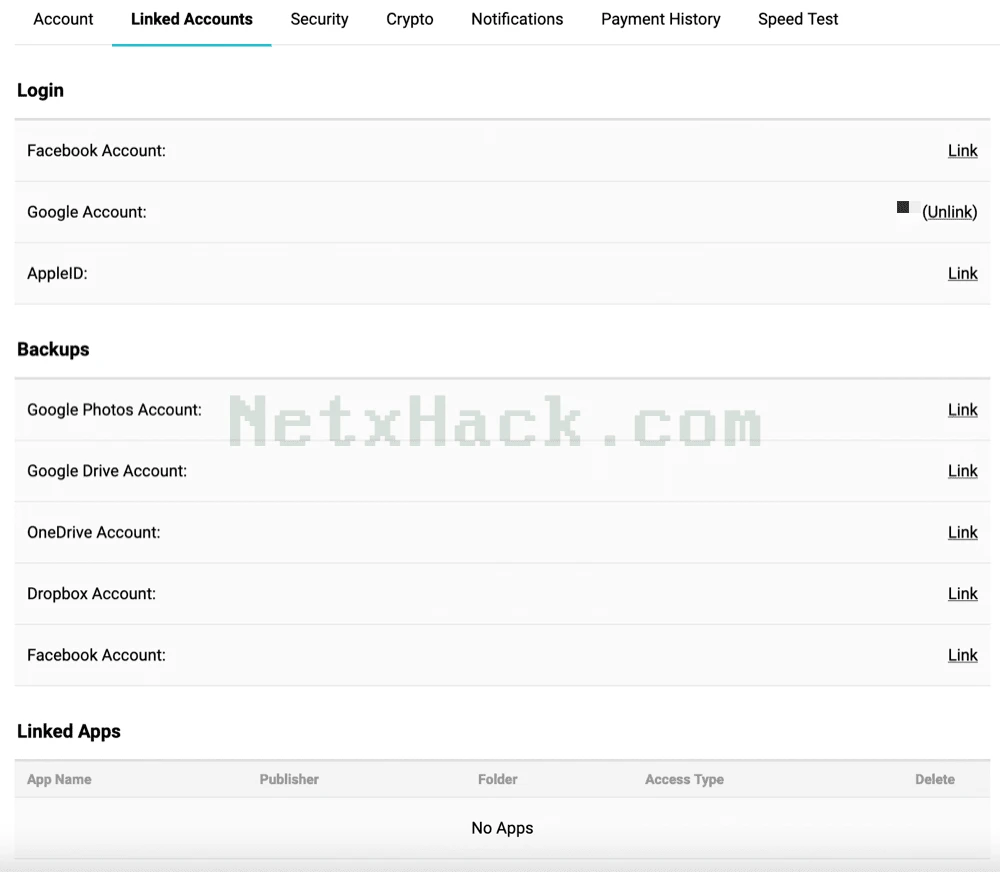Link Google Drive Account
This screenshot has width=1000, height=872.
coord(962,471)
